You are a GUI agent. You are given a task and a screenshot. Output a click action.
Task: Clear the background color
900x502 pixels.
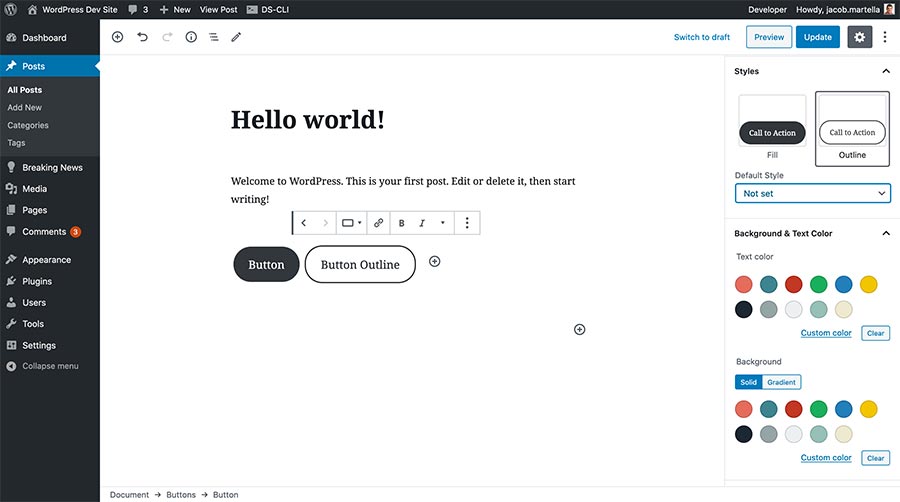[x=875, y=458]
